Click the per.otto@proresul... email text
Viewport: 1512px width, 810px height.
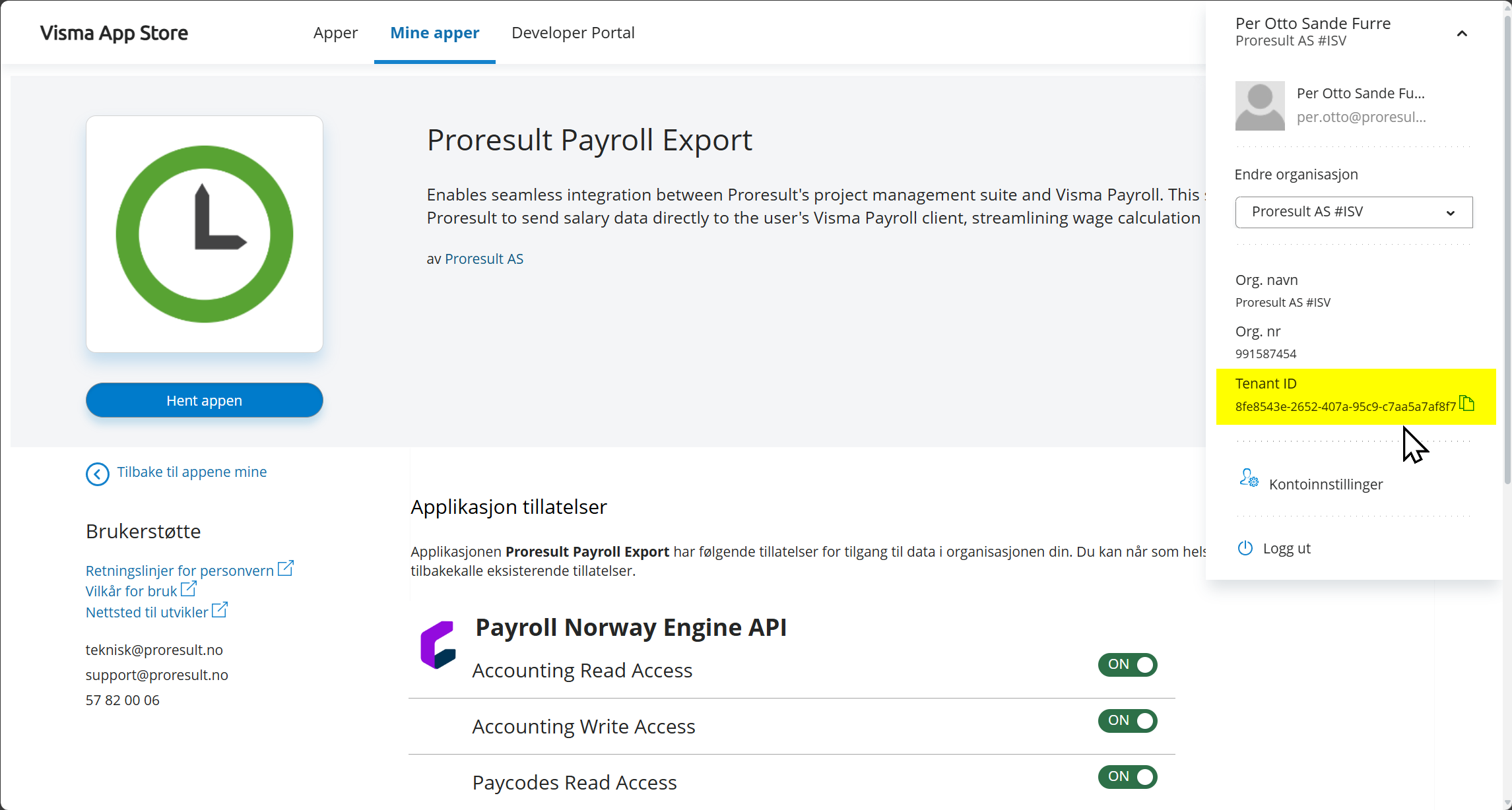coord(1361,117)
